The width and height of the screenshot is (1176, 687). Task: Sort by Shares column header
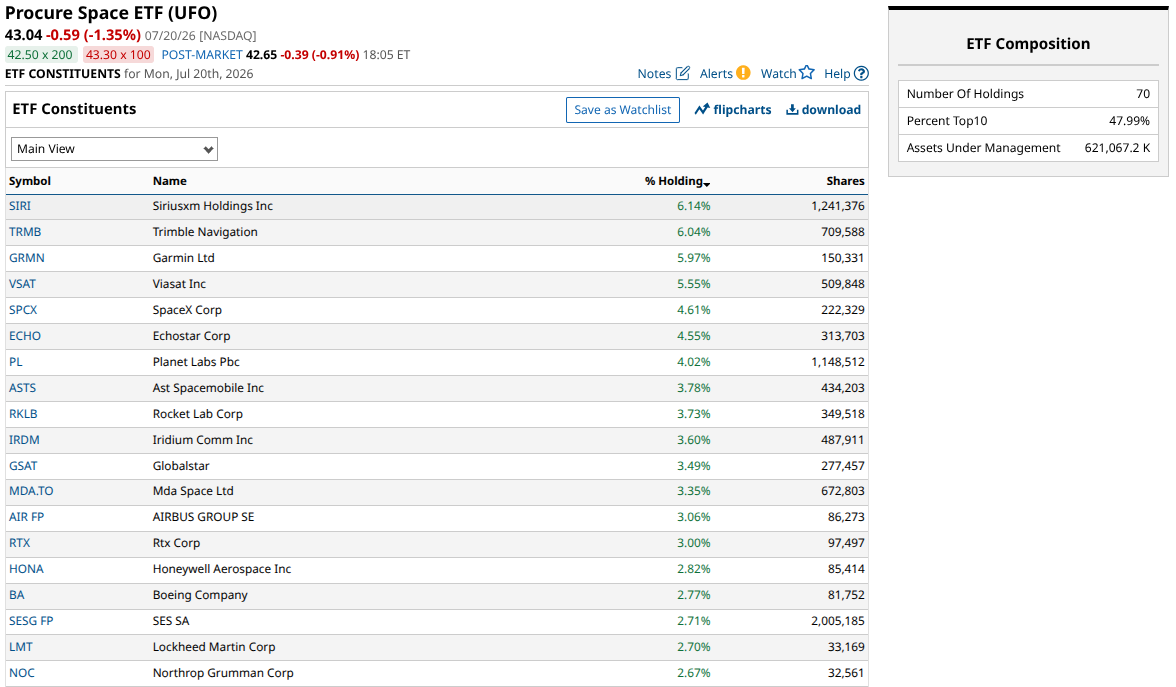845,181
